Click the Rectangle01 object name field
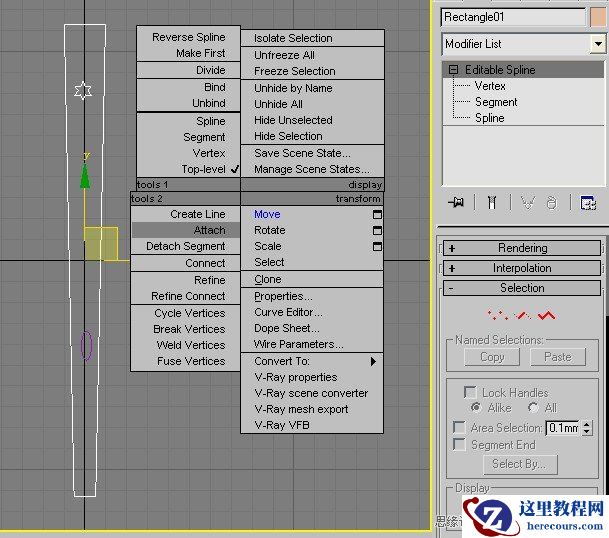 click(x=513, y=17)
